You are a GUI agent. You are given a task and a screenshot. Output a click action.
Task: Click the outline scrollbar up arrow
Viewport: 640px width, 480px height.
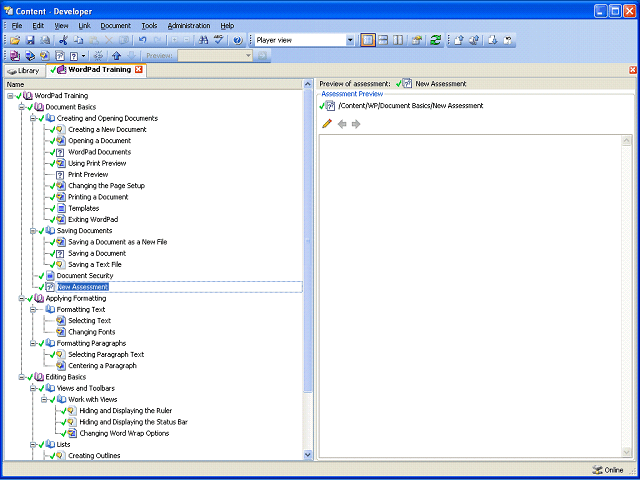308,84
